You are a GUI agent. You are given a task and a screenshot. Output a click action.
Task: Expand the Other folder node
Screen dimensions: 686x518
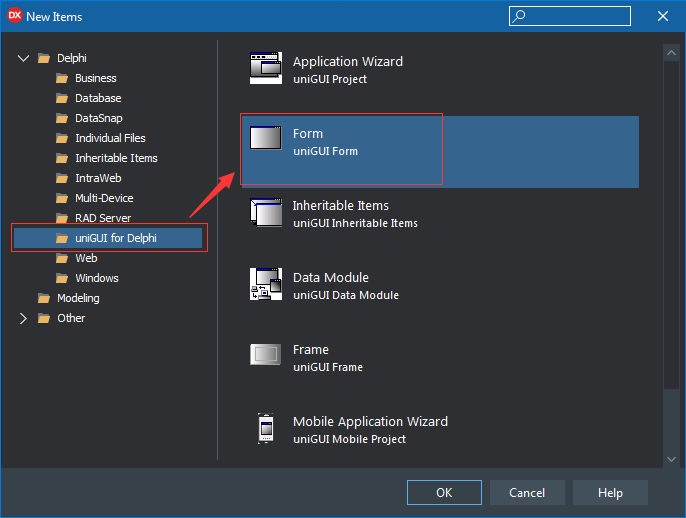tap(23, 318)
